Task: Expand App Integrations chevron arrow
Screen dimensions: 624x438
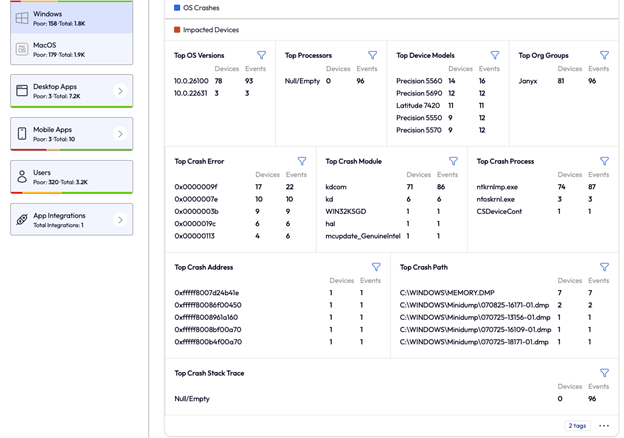Action: (x=120, y=220)
